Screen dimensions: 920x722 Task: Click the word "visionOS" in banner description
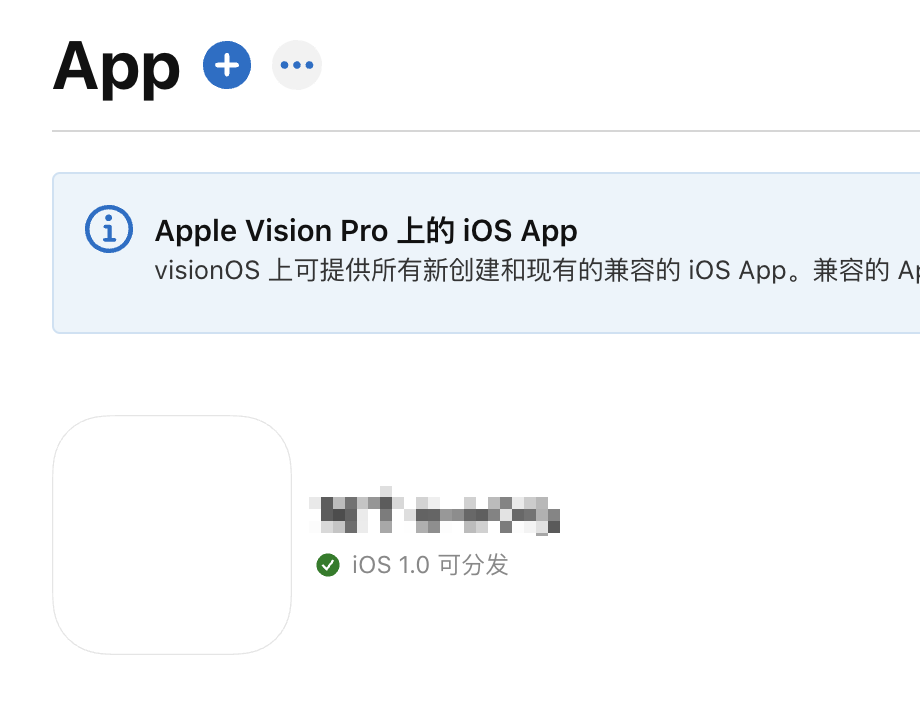pos(207,272)
